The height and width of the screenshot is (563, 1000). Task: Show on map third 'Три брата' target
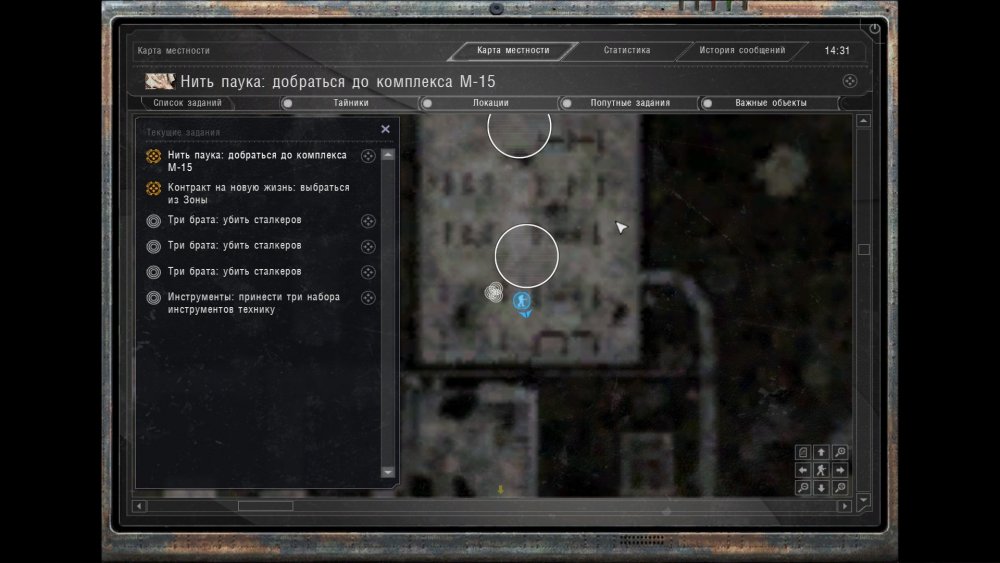click(368, 272)
